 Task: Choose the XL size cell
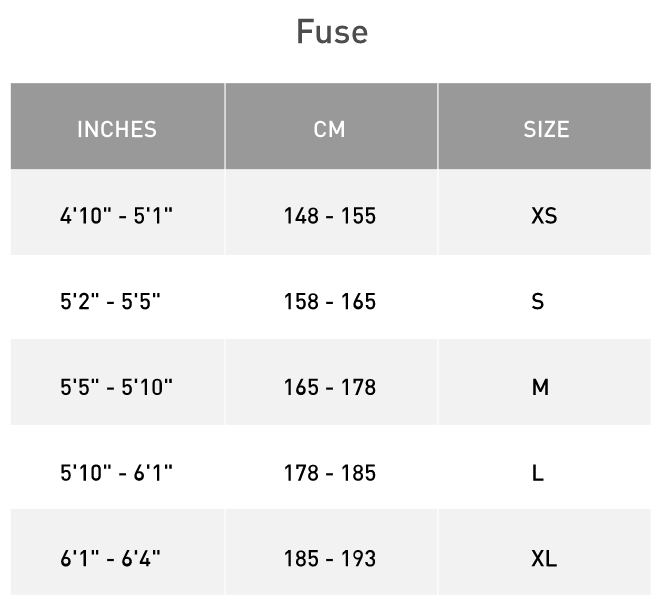(x=544, y=558)
